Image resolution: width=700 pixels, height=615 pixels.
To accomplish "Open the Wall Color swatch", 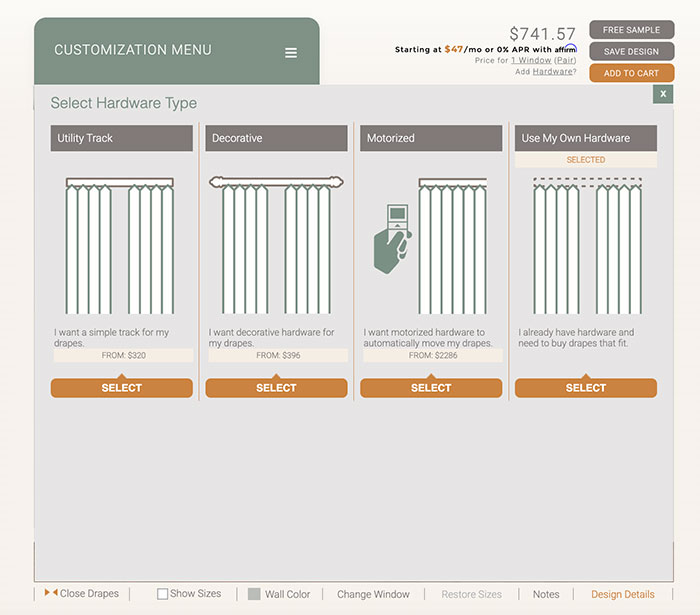I will tap(254, 594).
